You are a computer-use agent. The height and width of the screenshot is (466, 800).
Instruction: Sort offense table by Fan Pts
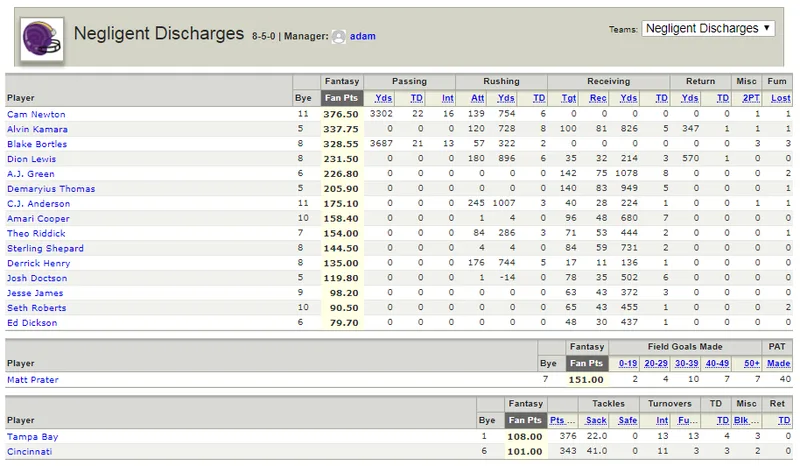coord(341,98)
